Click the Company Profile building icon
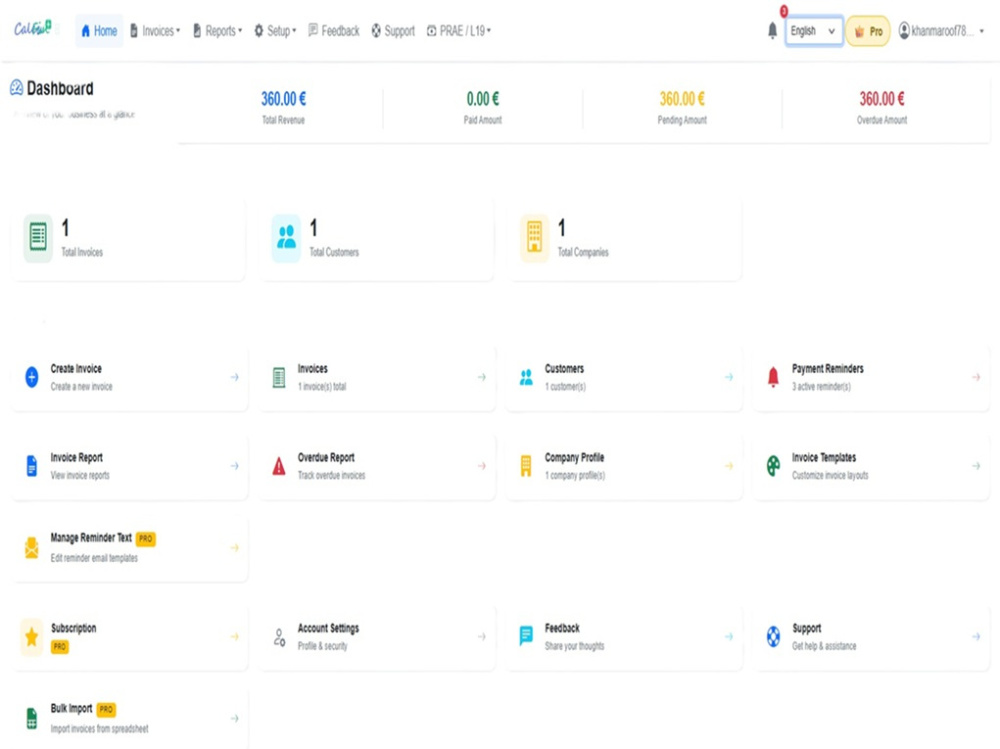 point(526,466)
